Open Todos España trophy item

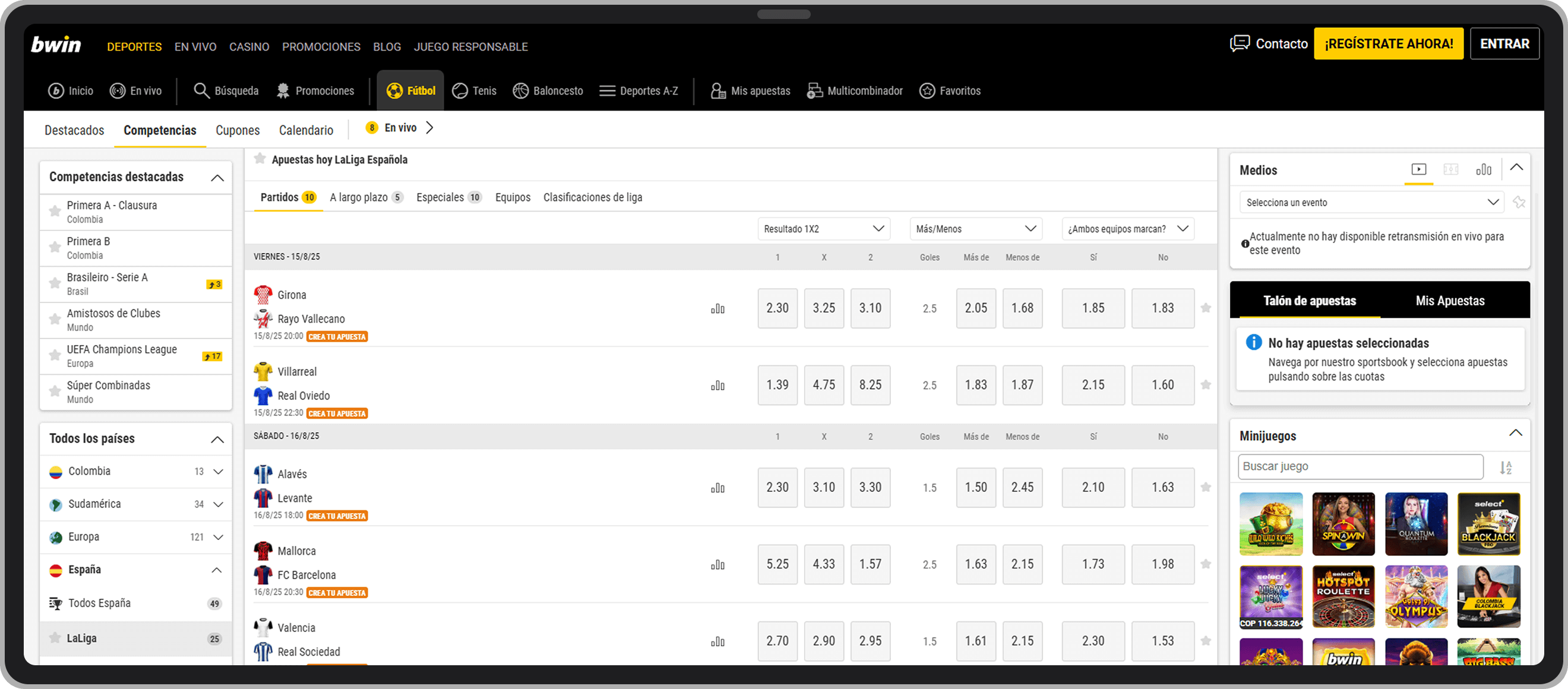pos(136,602)
